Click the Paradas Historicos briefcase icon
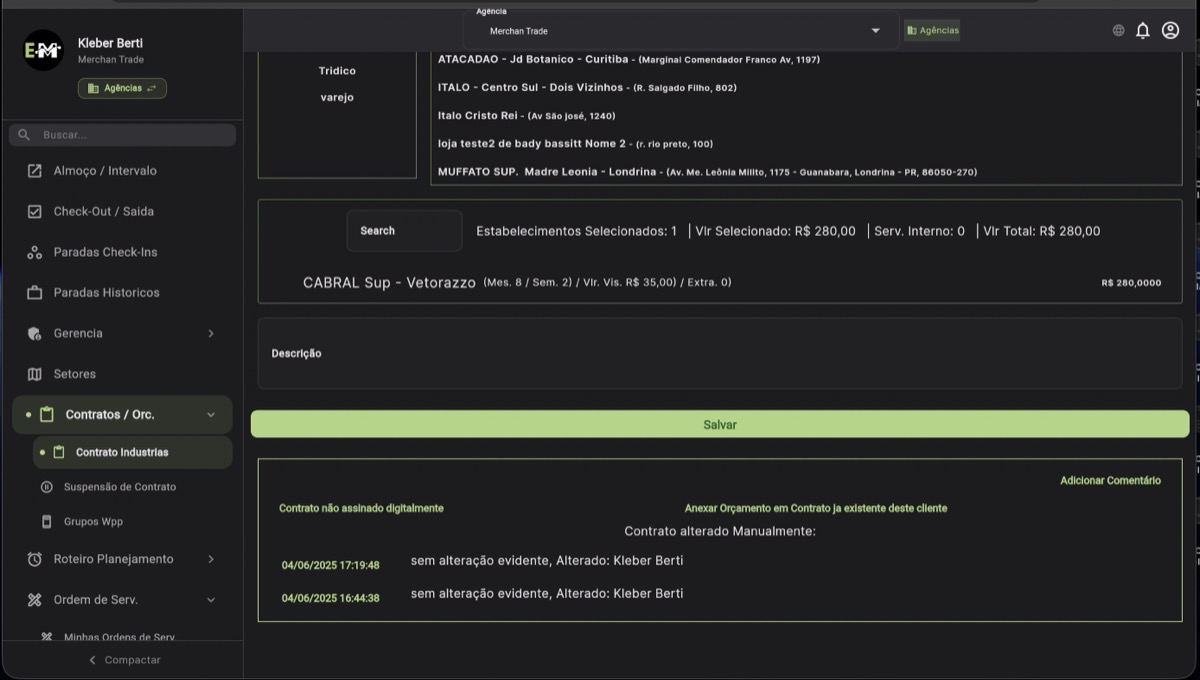Viewport: 1200px width, 680px height. pyautogui.click(x=35, y=293)
